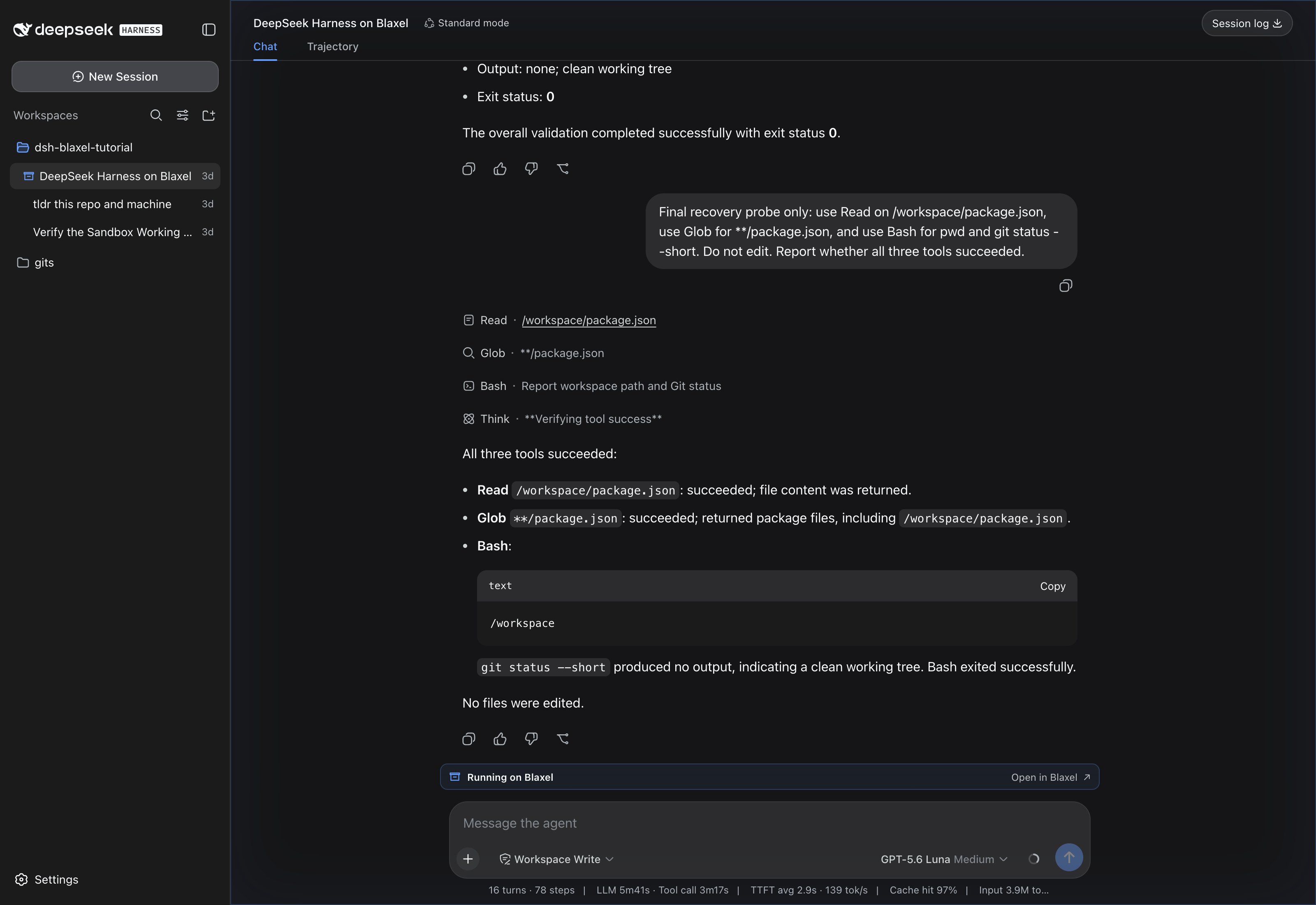This screenshot has width=1316, height=905.
Task: Thumbs down the No files were edited response
Action: (x=531, y=739)
